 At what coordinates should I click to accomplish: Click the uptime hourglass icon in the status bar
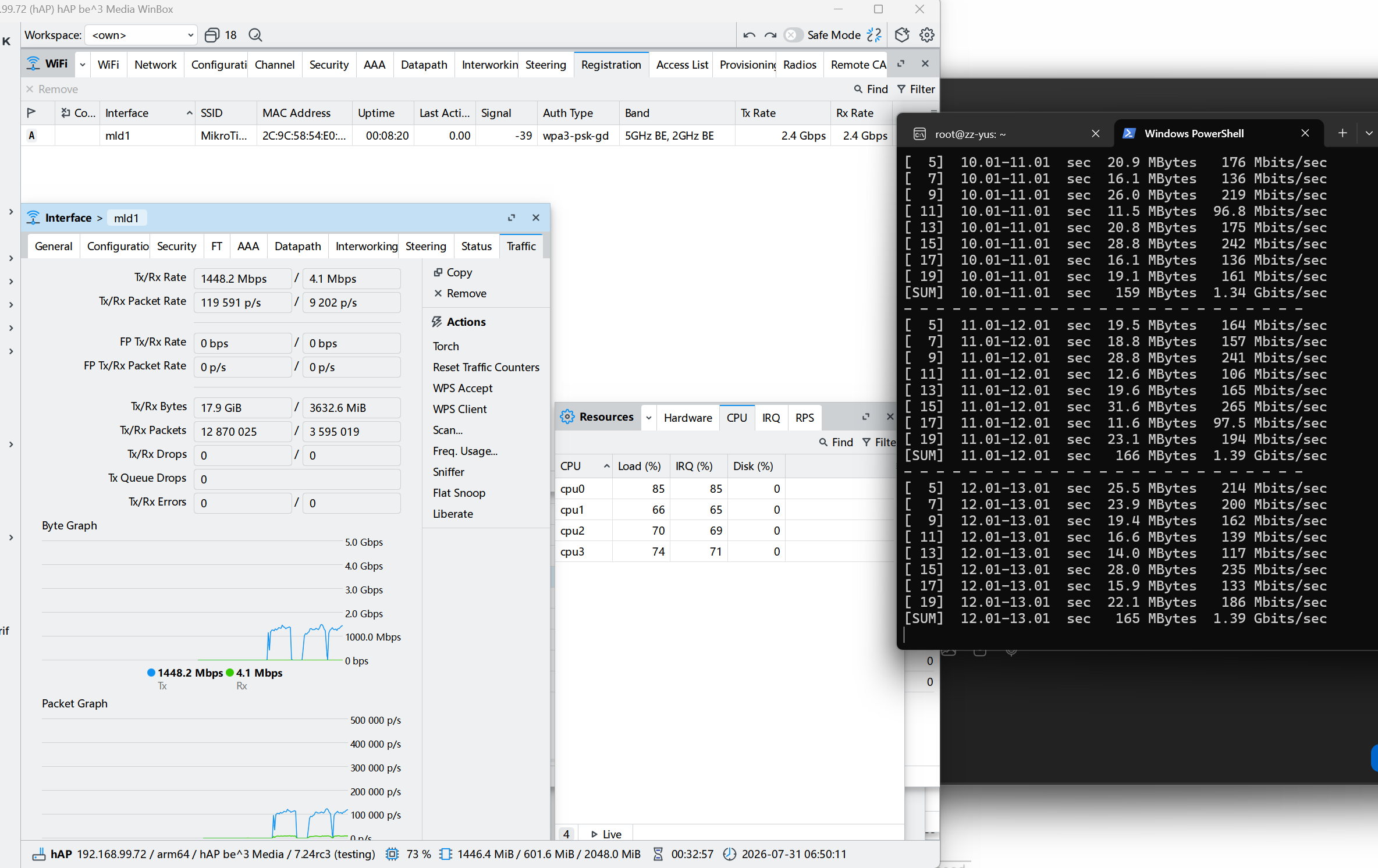658,854
